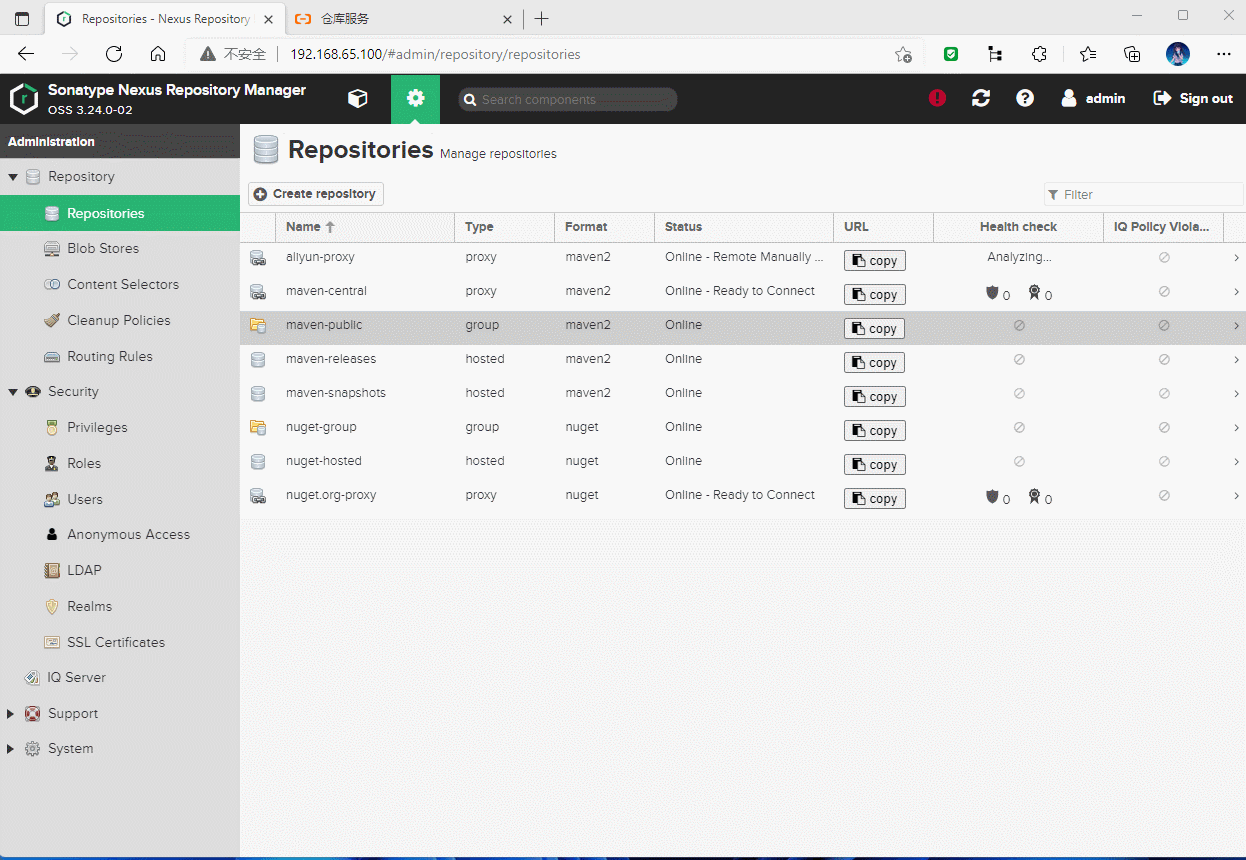Open the Browse cube icon in header
This screenshot has width=1246, height=860.
(x=357, y=98)
